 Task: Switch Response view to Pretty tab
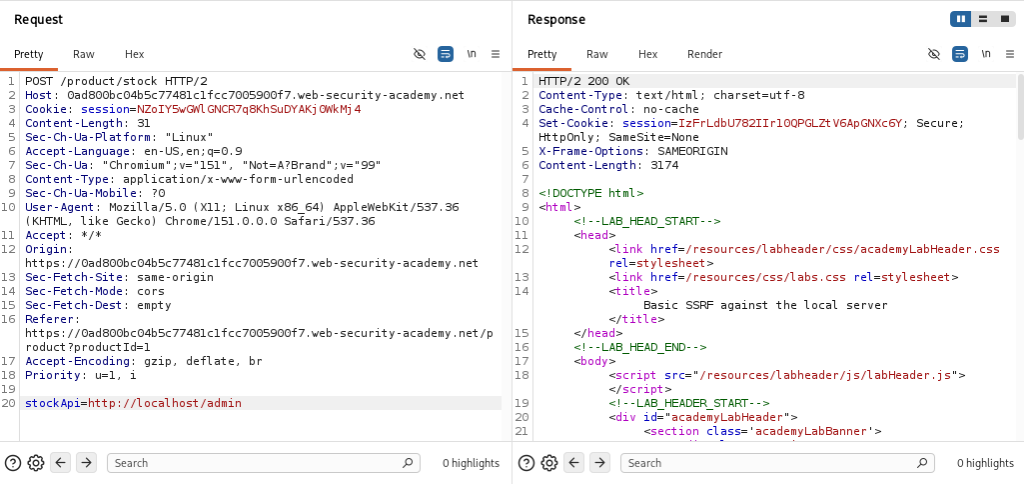pos(542,54)
